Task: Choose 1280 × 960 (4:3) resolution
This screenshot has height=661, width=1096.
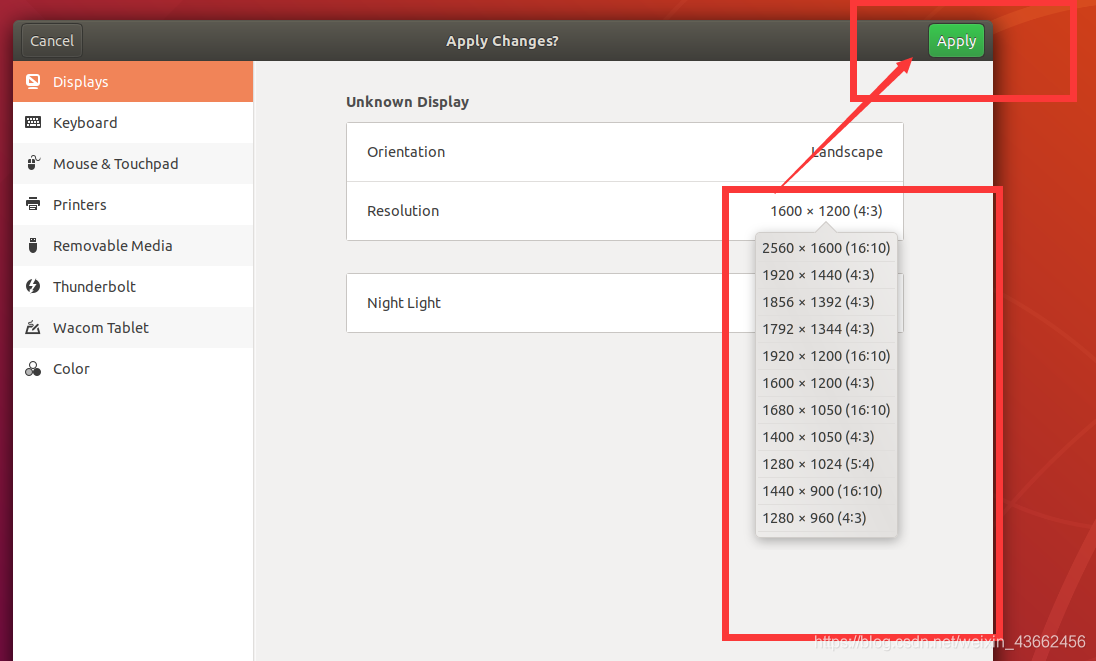Action: tap(826, 518)
